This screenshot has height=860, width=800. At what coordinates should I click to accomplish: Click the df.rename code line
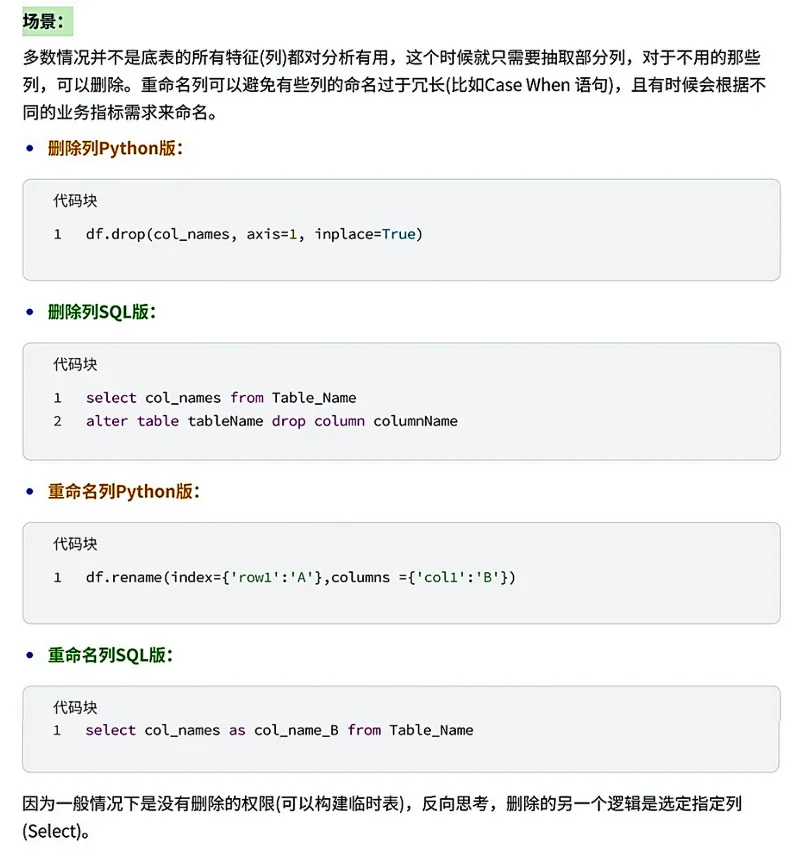point(300,578)
